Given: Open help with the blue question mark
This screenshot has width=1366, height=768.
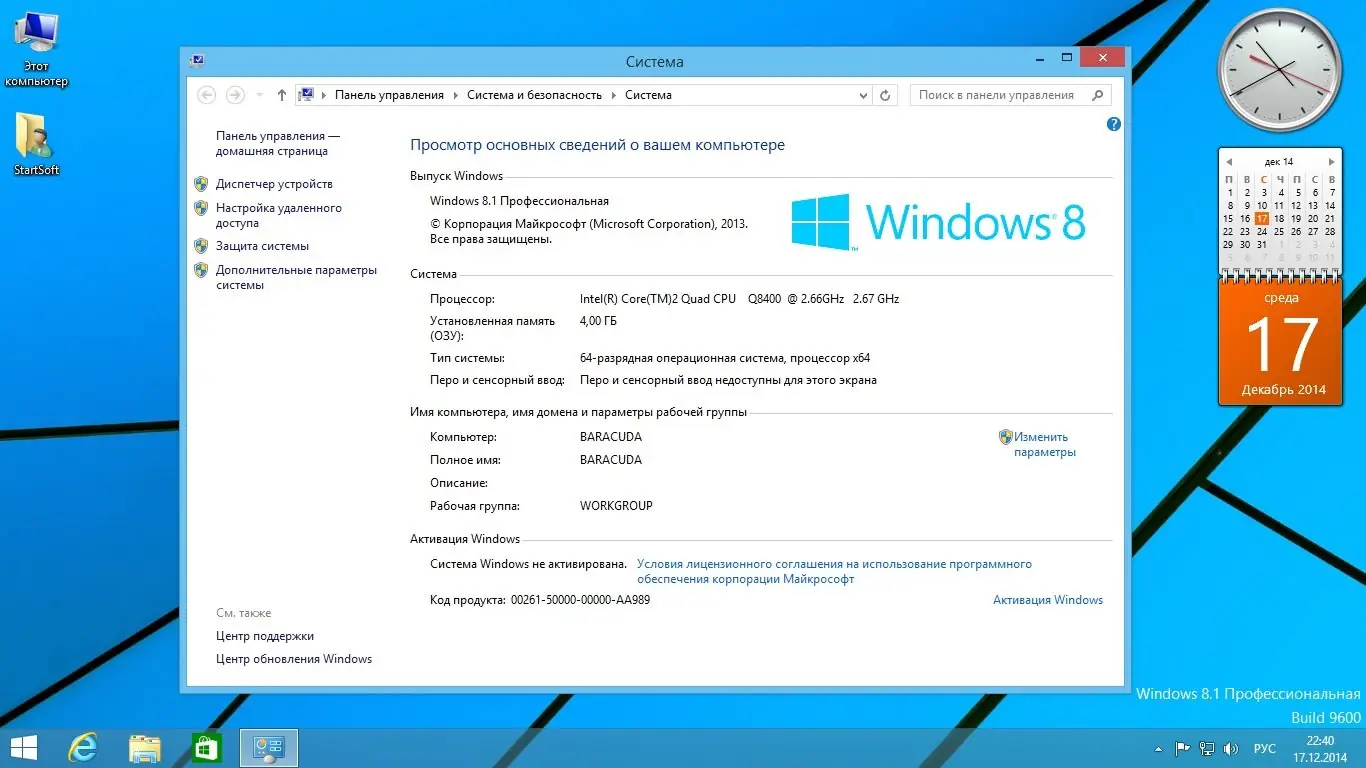Looking at the screenshot, I should click(1114, 125).
